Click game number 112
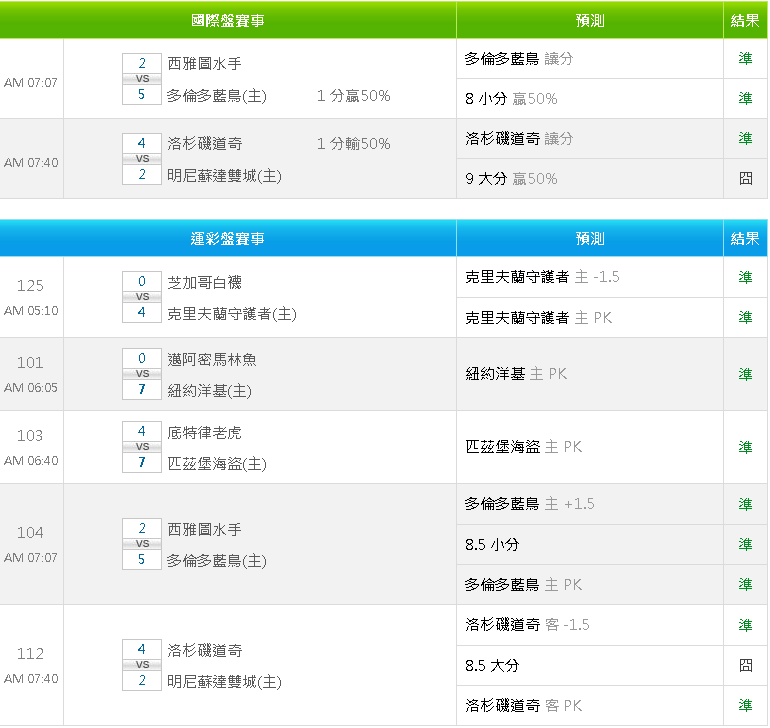This screenshot has height=728, width=770. click(30, 653)
